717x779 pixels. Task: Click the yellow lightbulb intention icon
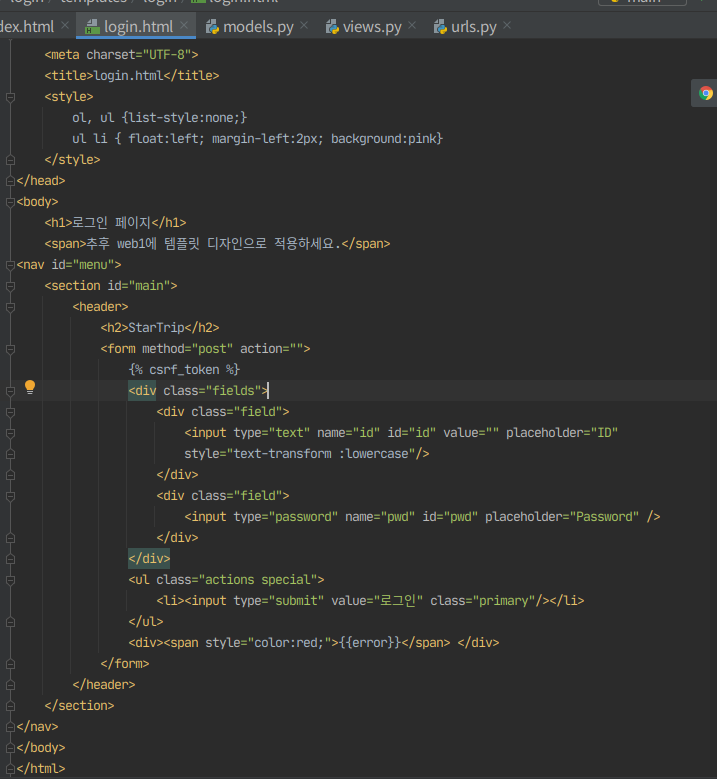[x=30, y=387]
